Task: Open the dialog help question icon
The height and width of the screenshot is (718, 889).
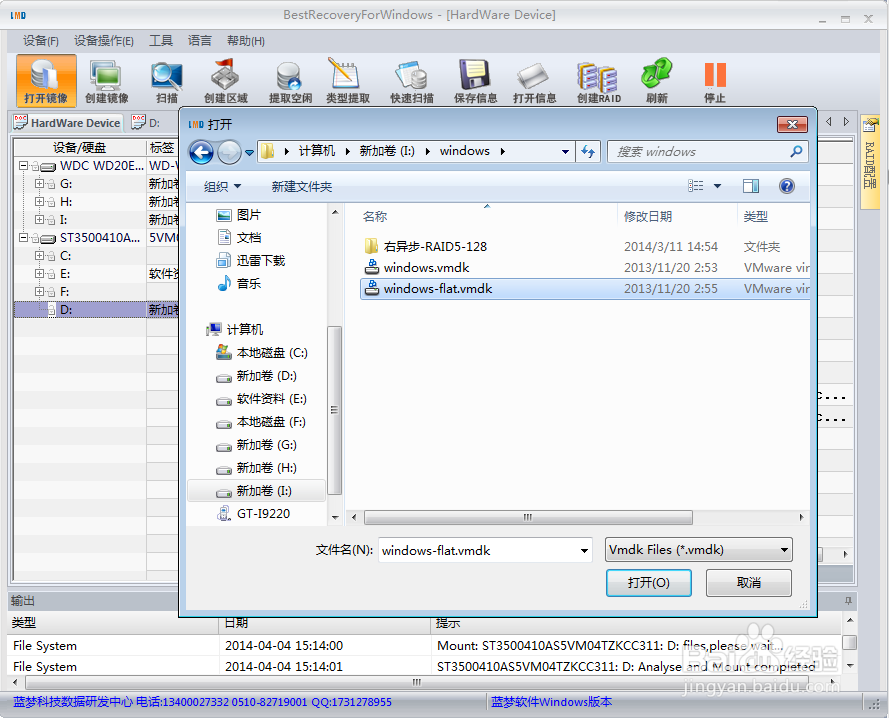Action: [786, 185]
